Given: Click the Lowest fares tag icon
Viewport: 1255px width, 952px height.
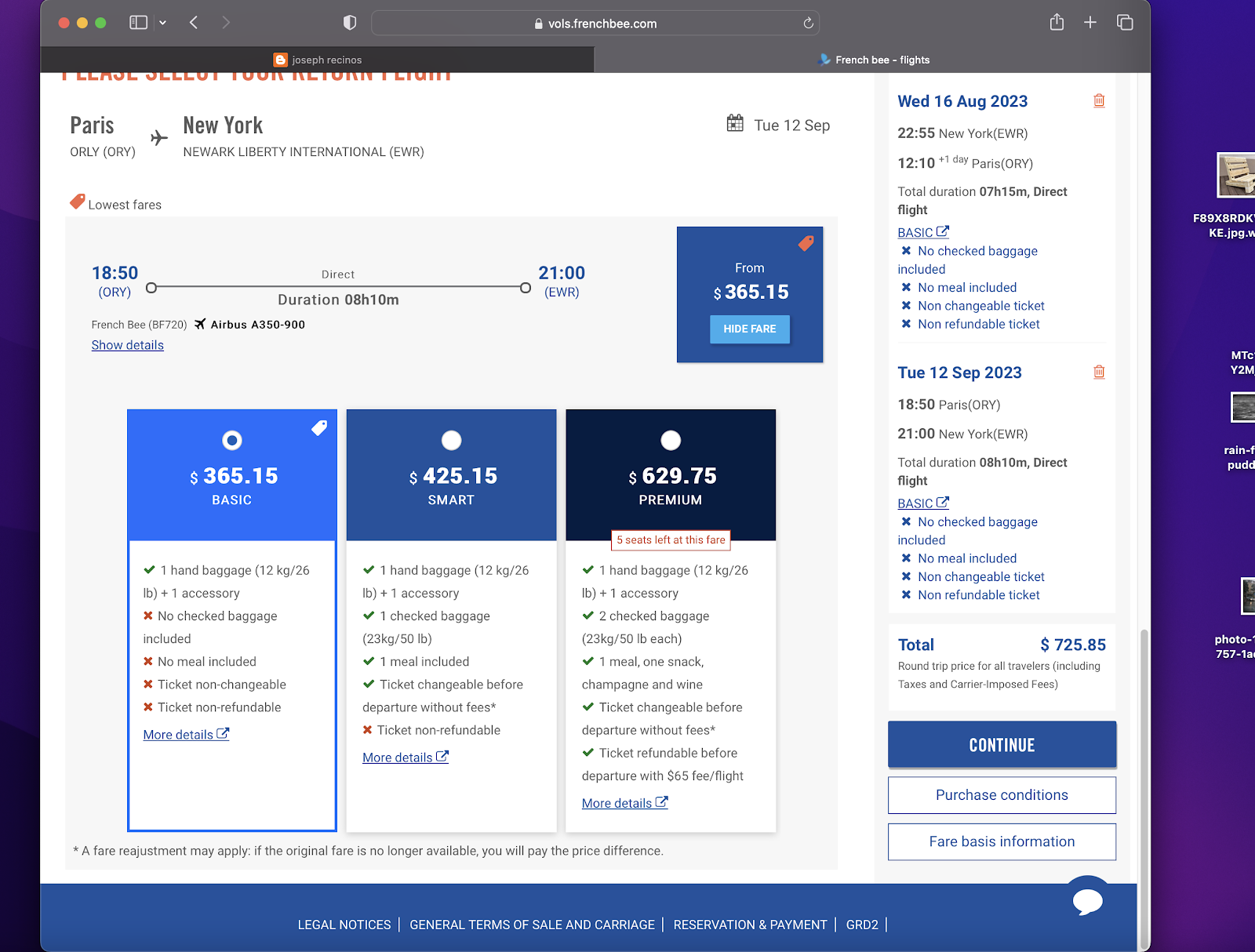Looking at the screenshot, I should click(77, 202).
